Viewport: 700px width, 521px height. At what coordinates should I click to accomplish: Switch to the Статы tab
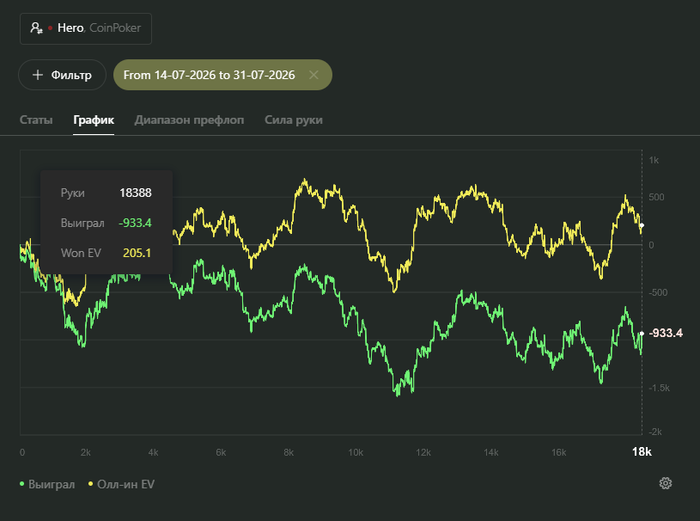(36, 120)
